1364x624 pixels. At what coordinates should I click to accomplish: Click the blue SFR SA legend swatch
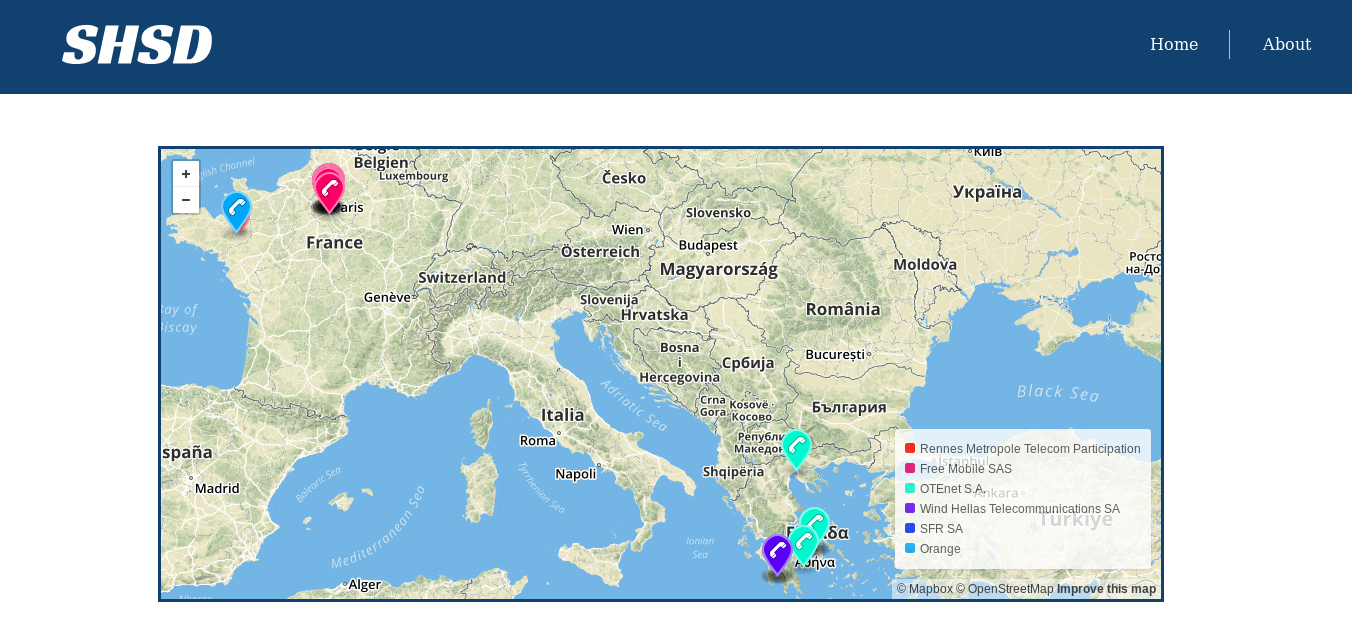coord(910,528)
